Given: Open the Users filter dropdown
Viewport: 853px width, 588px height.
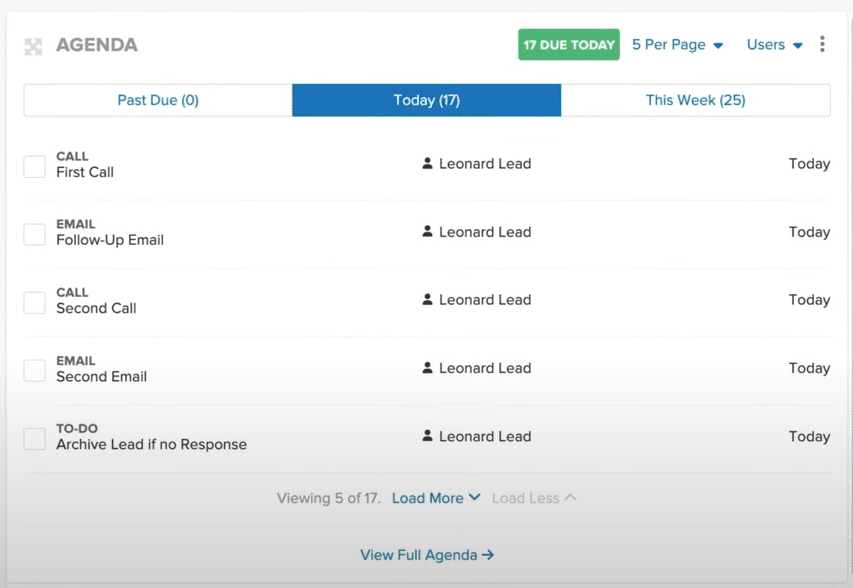Looking at the screenshot, I should (x=771, y=45).
